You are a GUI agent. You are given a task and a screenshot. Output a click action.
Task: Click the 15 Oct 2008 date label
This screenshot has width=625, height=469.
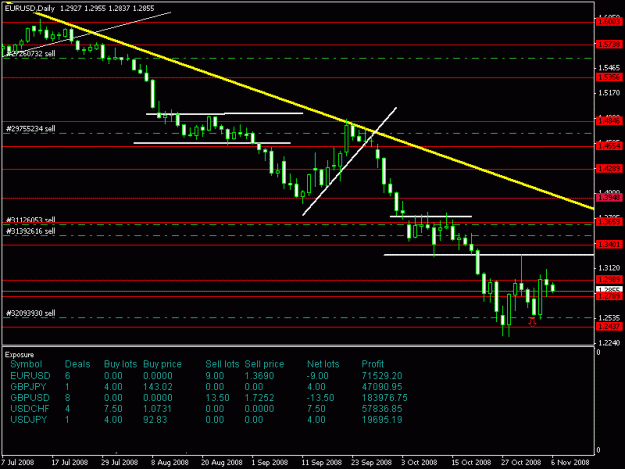[x=471, y=462]
